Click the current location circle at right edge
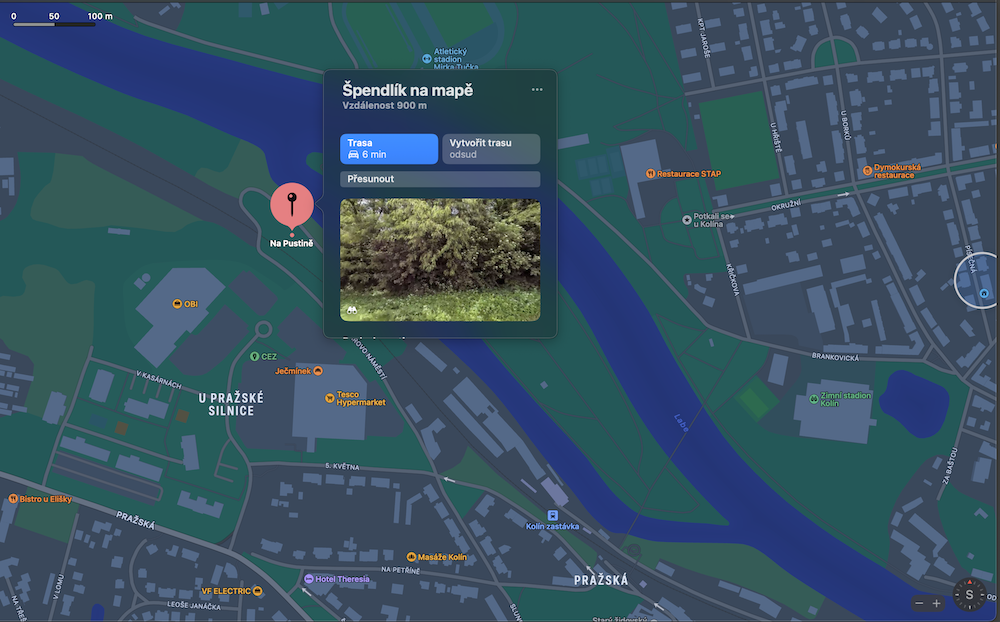The width and height of the screenshot is (1000, 622). [x=978, y=281]
